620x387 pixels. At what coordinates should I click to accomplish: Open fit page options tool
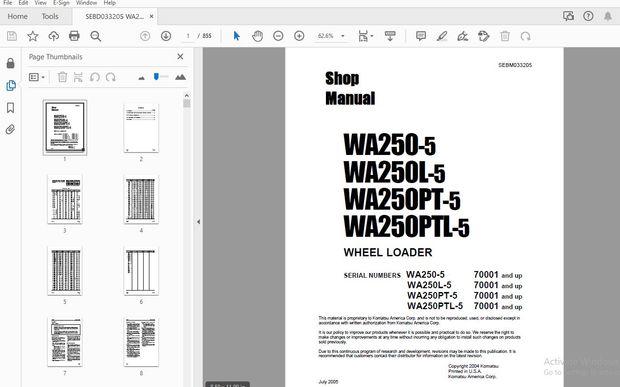[365, 36]
